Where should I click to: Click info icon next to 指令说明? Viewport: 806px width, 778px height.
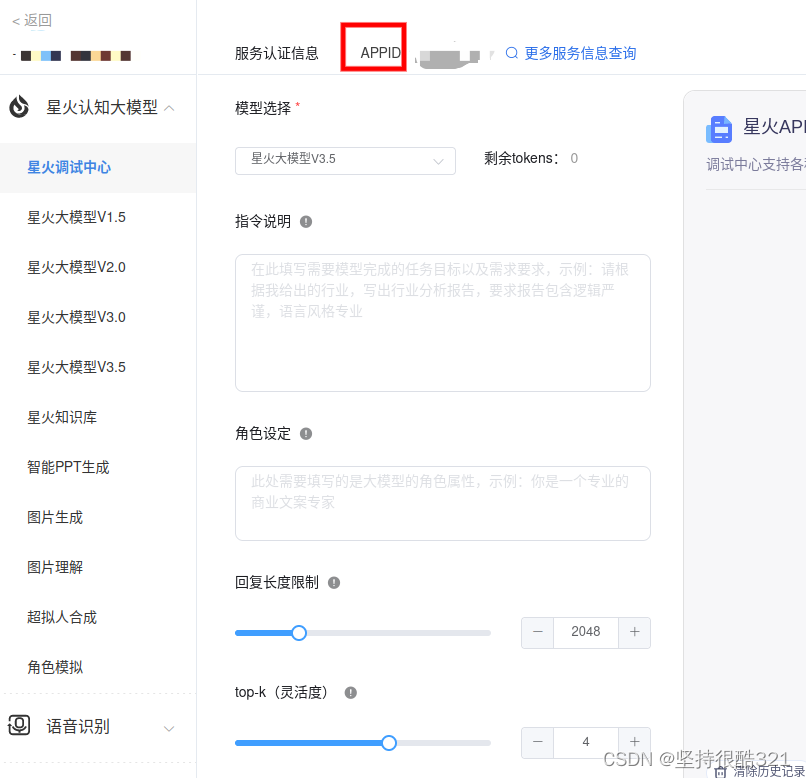[306, 221]
